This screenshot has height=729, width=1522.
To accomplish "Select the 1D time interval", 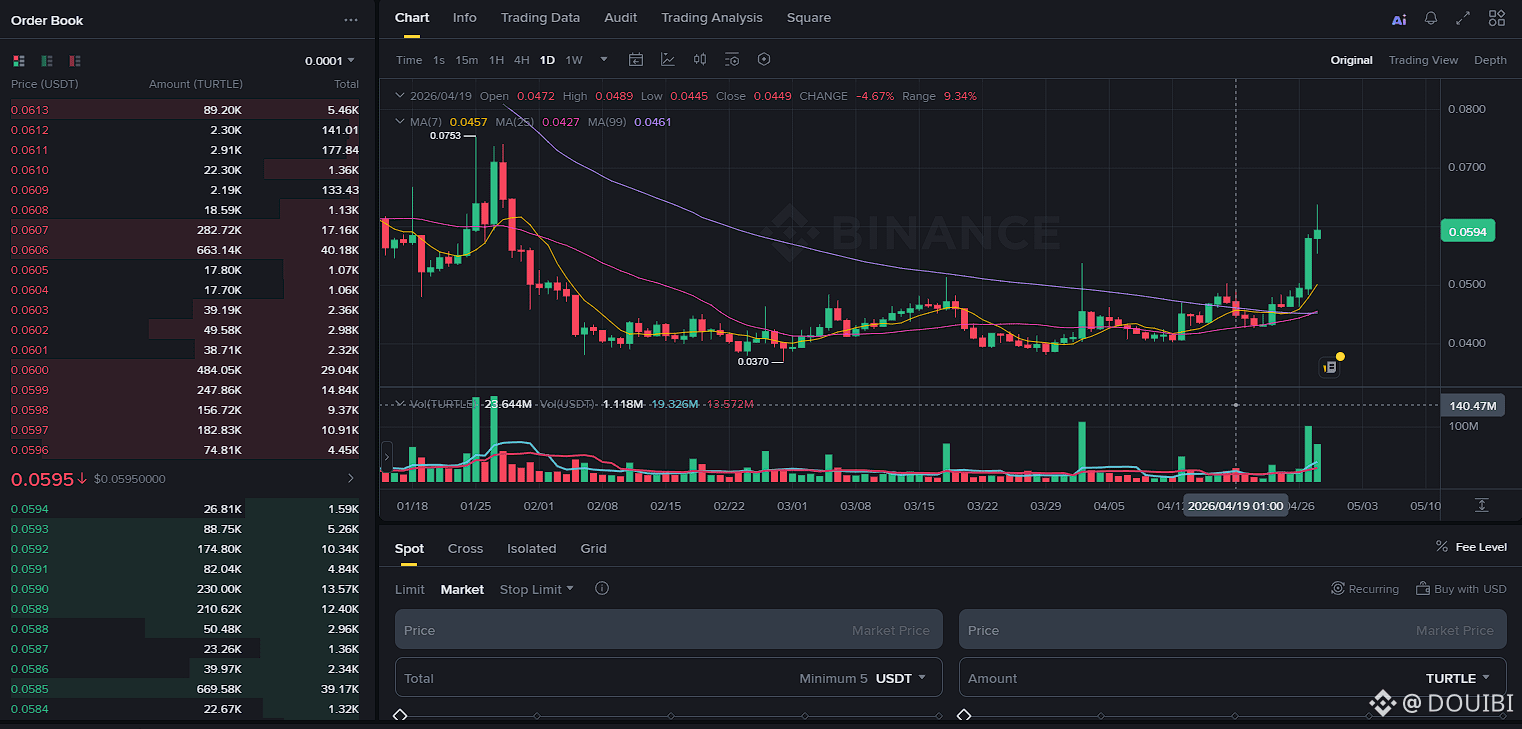I will [547, 60].
